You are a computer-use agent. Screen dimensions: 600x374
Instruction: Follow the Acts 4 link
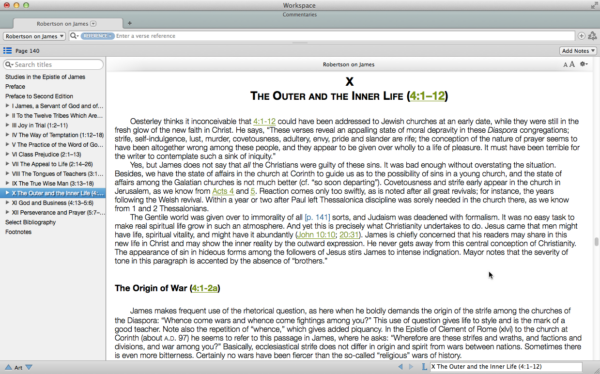point(223,191)
